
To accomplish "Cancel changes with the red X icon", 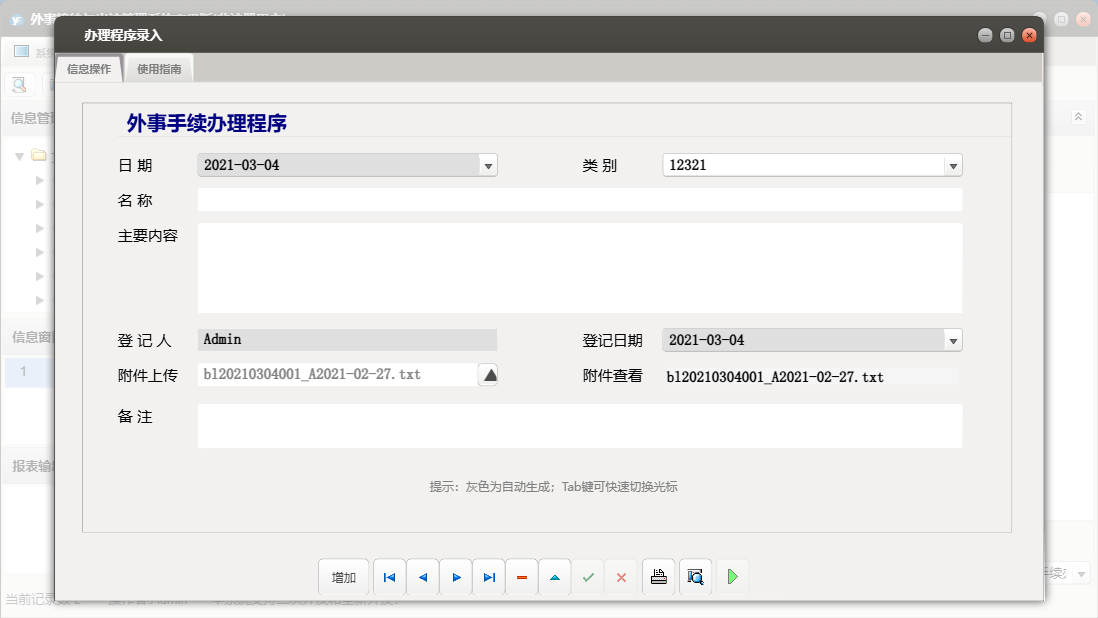I will 621,577.
